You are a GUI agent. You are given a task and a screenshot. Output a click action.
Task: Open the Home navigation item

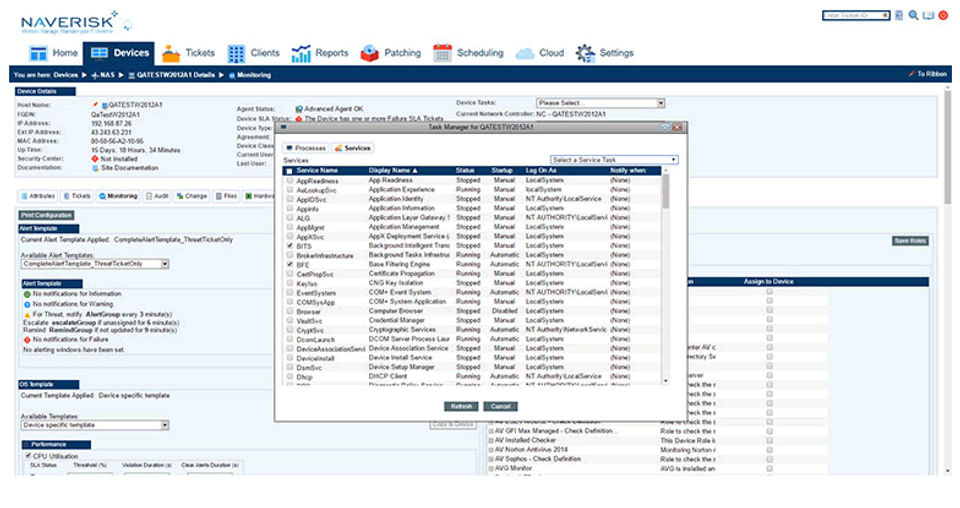(x=54, y=53)
